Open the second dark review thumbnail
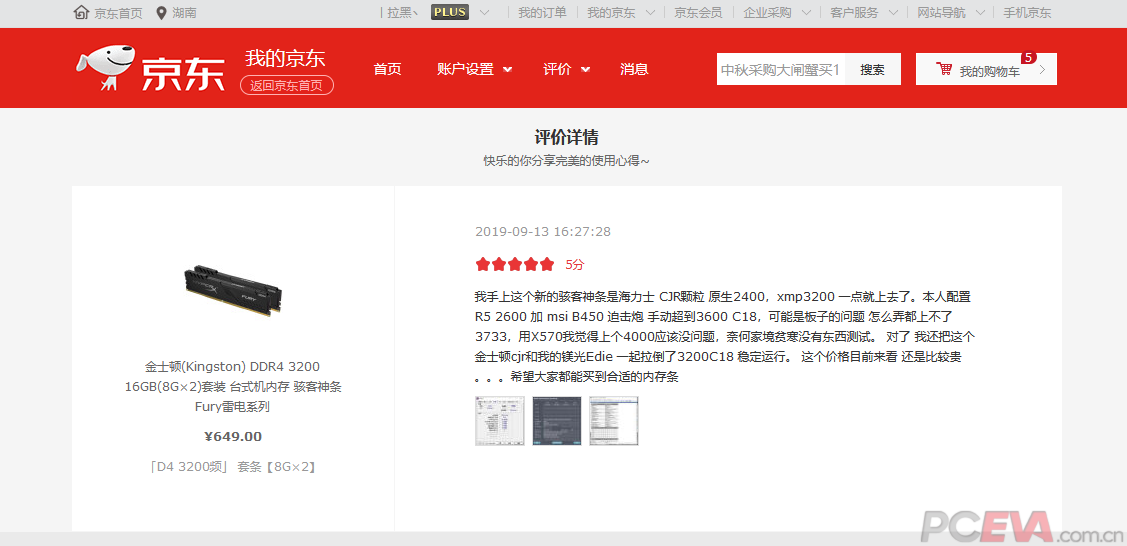 [557, 421]
